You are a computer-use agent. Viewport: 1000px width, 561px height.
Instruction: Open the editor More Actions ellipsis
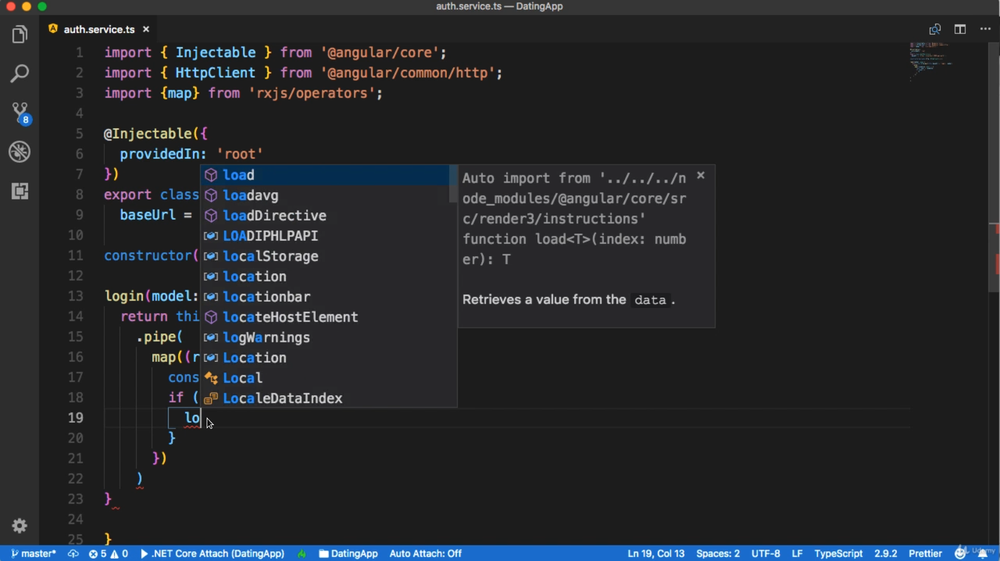(985, 29)
